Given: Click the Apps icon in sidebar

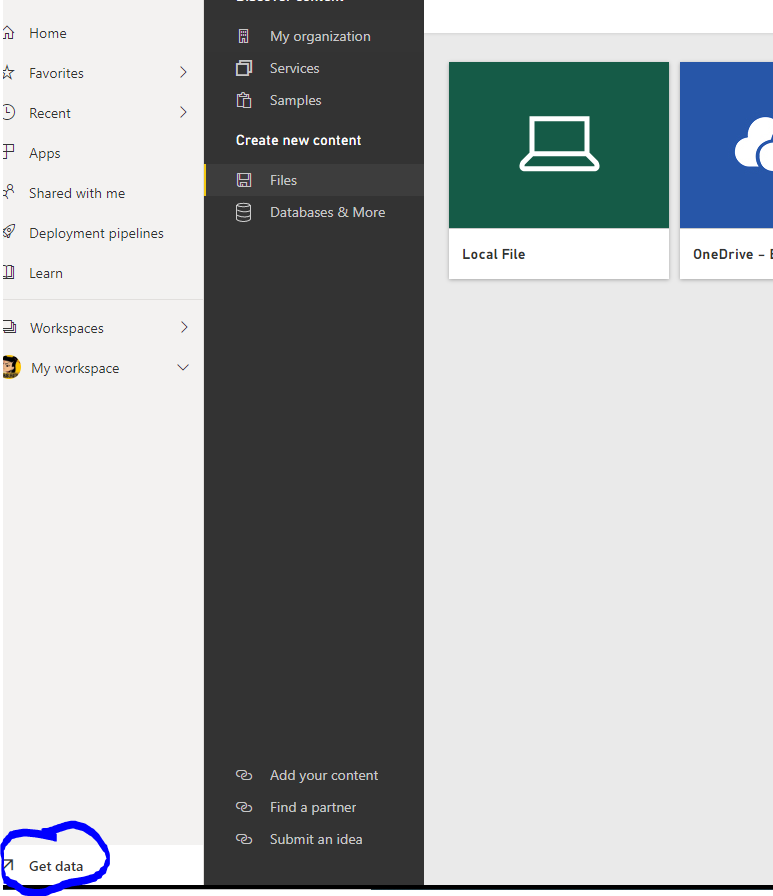Looking at the screenshot, I should [x=8, y=152].
